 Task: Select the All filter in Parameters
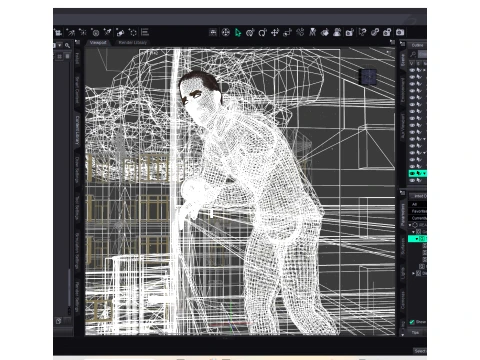click(x=418, y=204)
